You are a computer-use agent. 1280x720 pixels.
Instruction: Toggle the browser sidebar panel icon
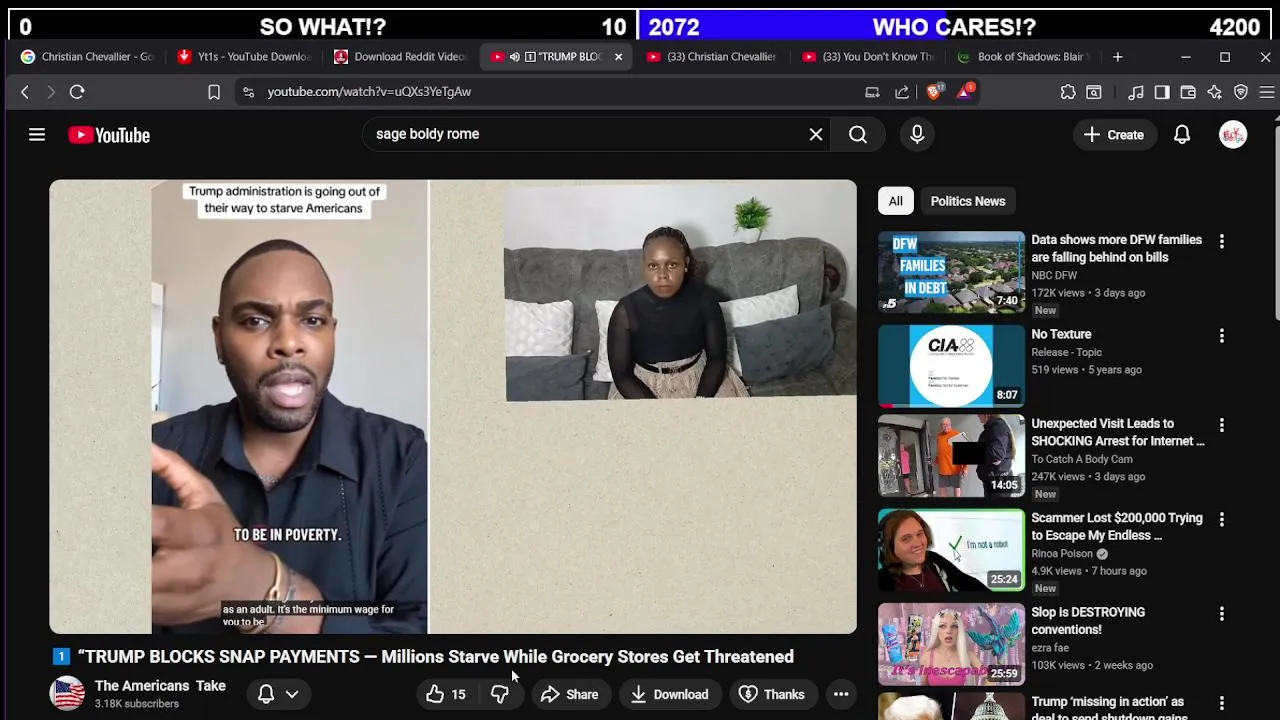click(1162, 92)
